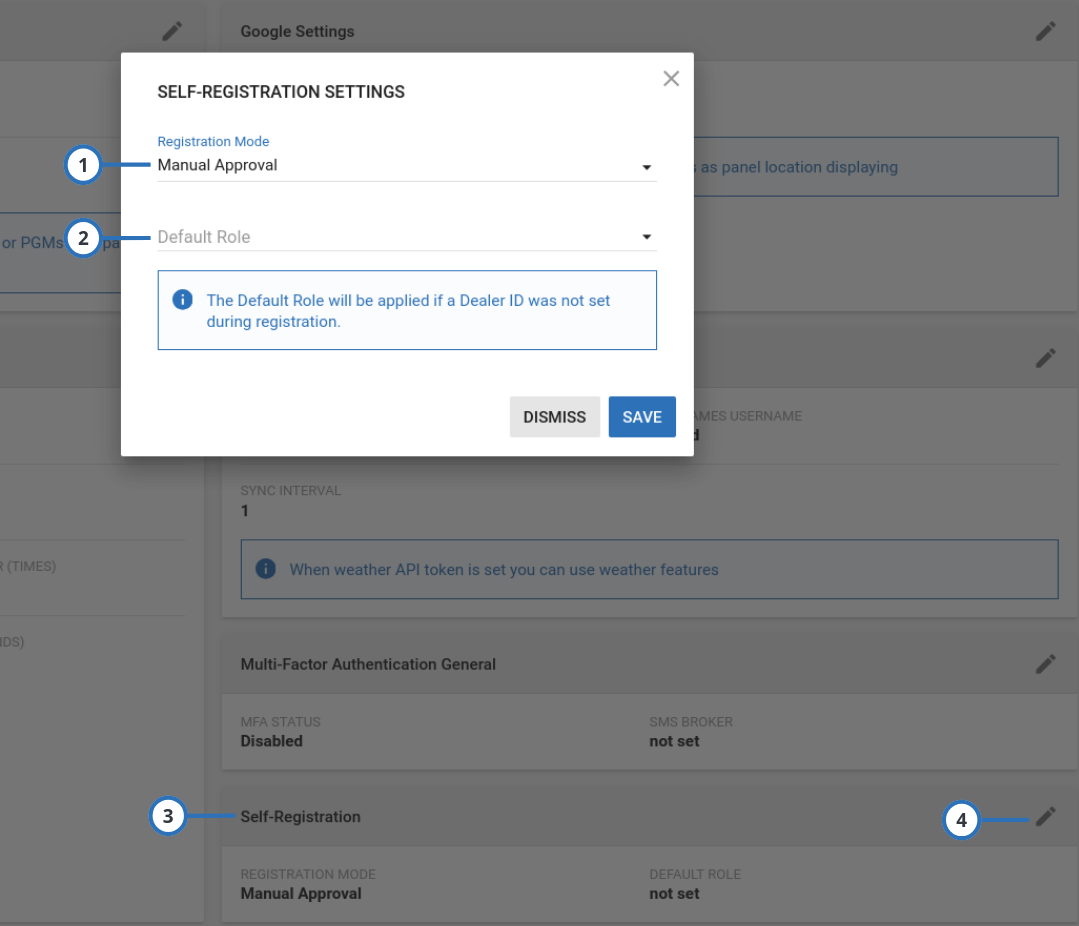Select the Manual Approval value shown in Registration Mode

click(217, 165)
